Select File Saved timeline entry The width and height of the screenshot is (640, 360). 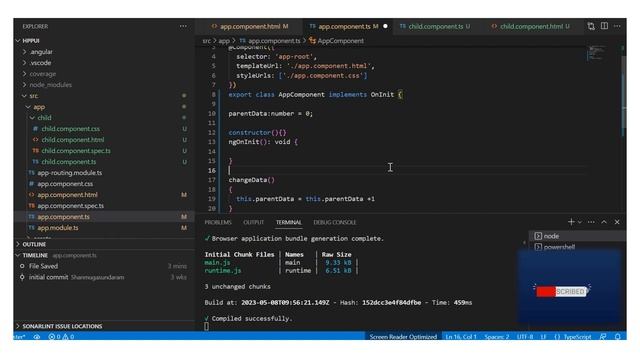coord(43,266)
